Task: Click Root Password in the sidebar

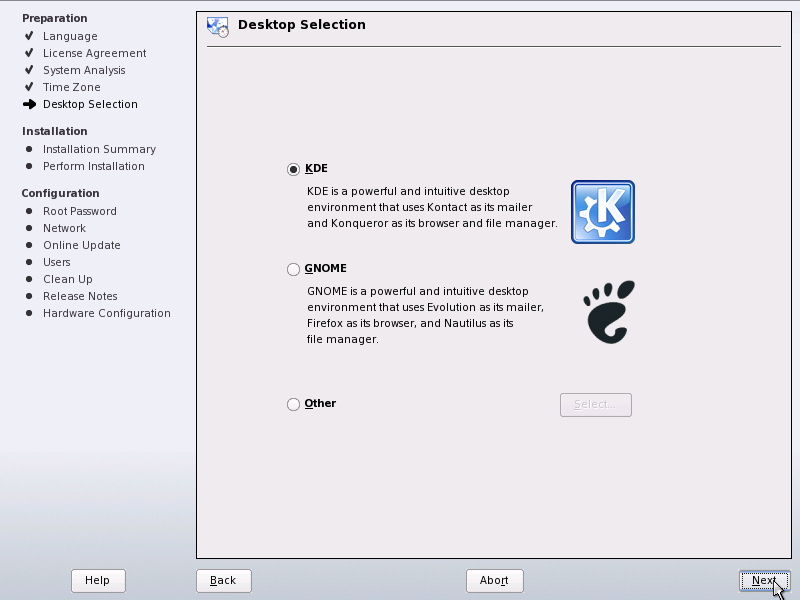Action: click(x=80, y=211)
